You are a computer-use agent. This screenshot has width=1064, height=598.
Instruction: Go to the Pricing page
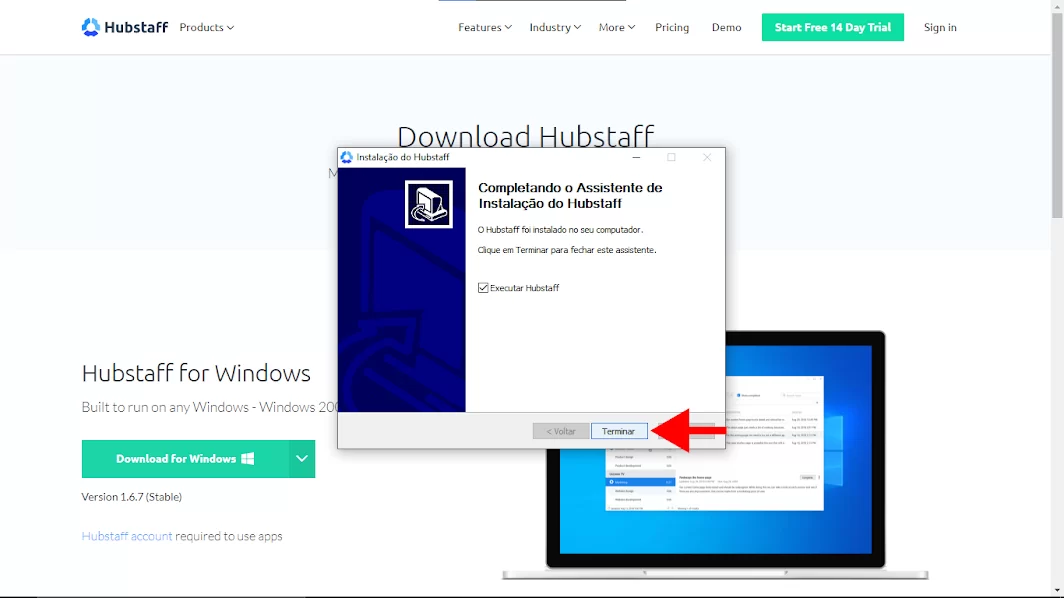tap(672, 27)
